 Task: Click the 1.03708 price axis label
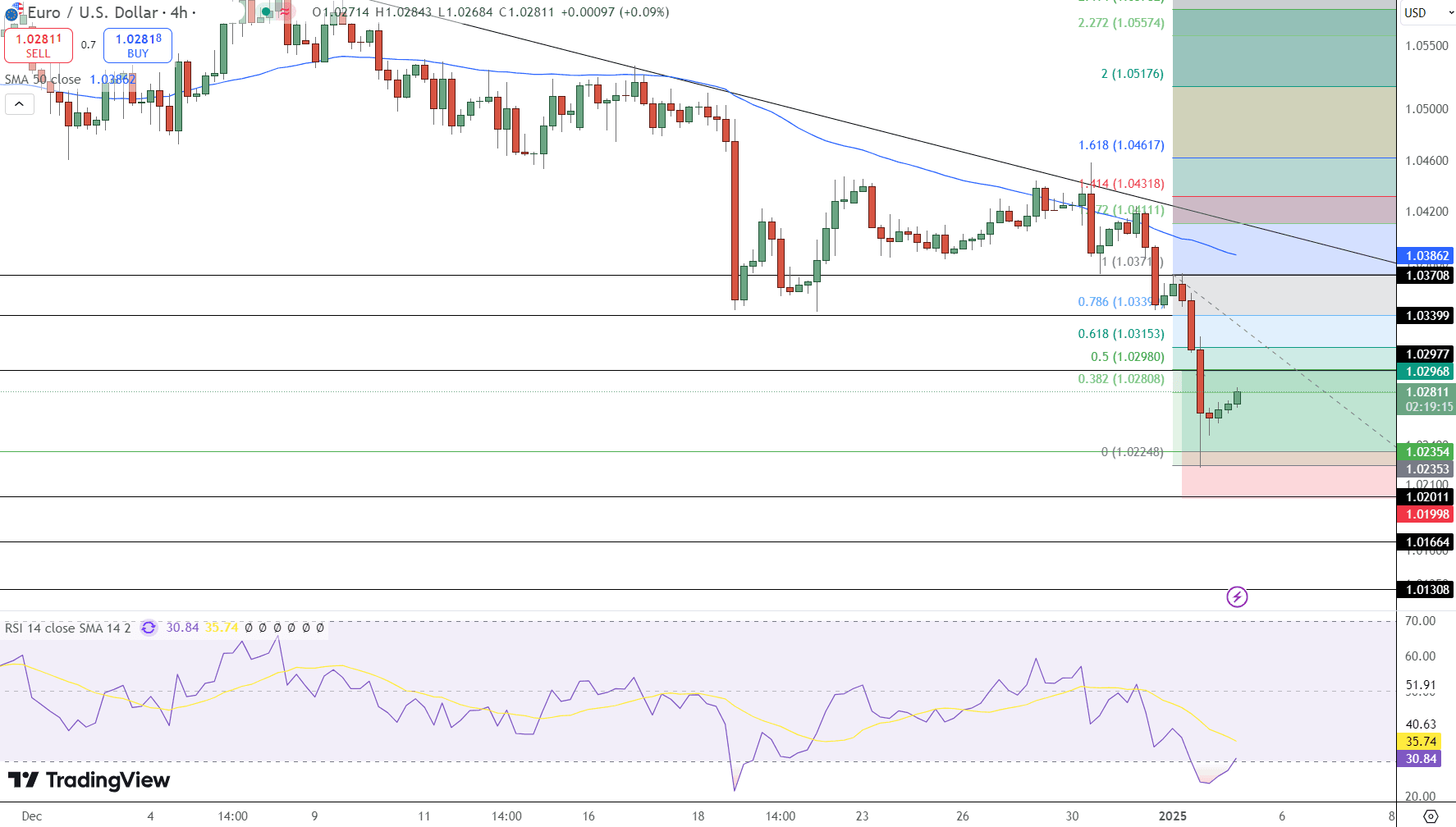pyautogui.click(x=1426, y=276)
